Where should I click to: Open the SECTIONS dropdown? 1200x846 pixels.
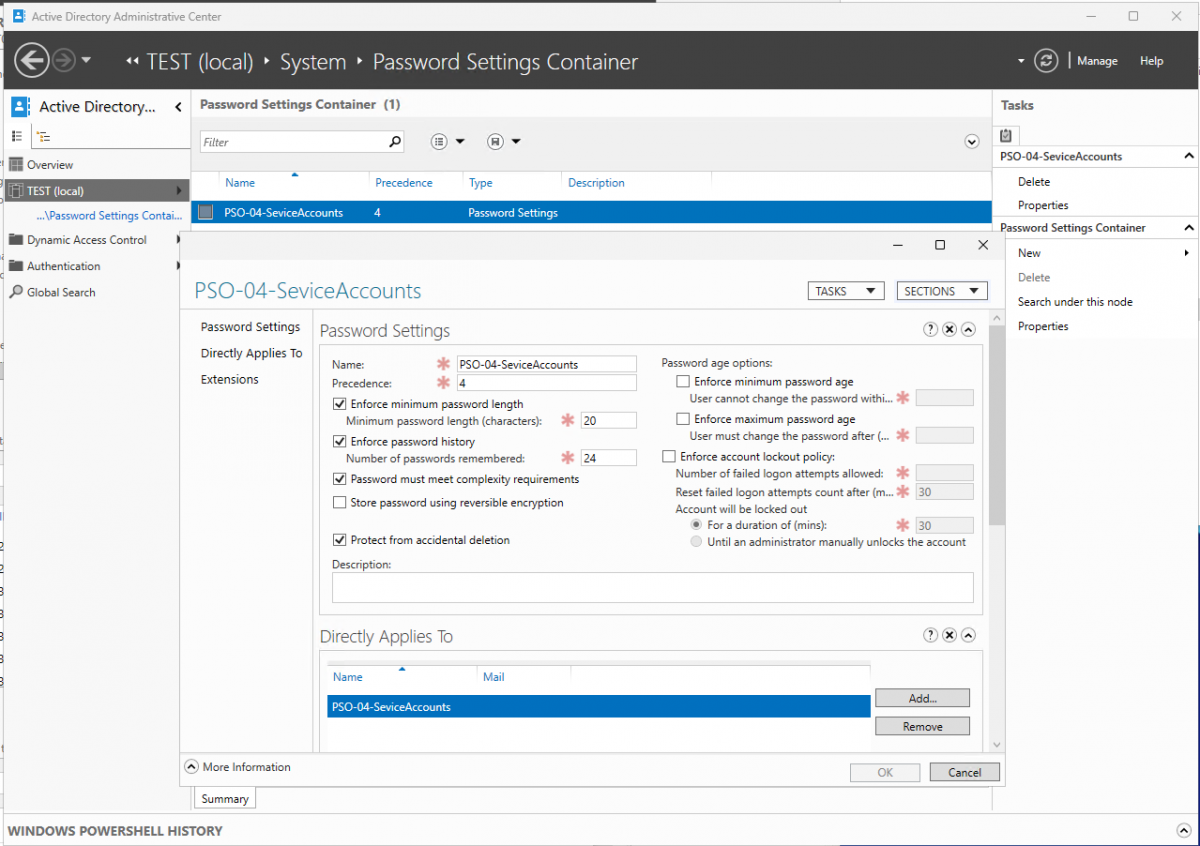[941, 291]
